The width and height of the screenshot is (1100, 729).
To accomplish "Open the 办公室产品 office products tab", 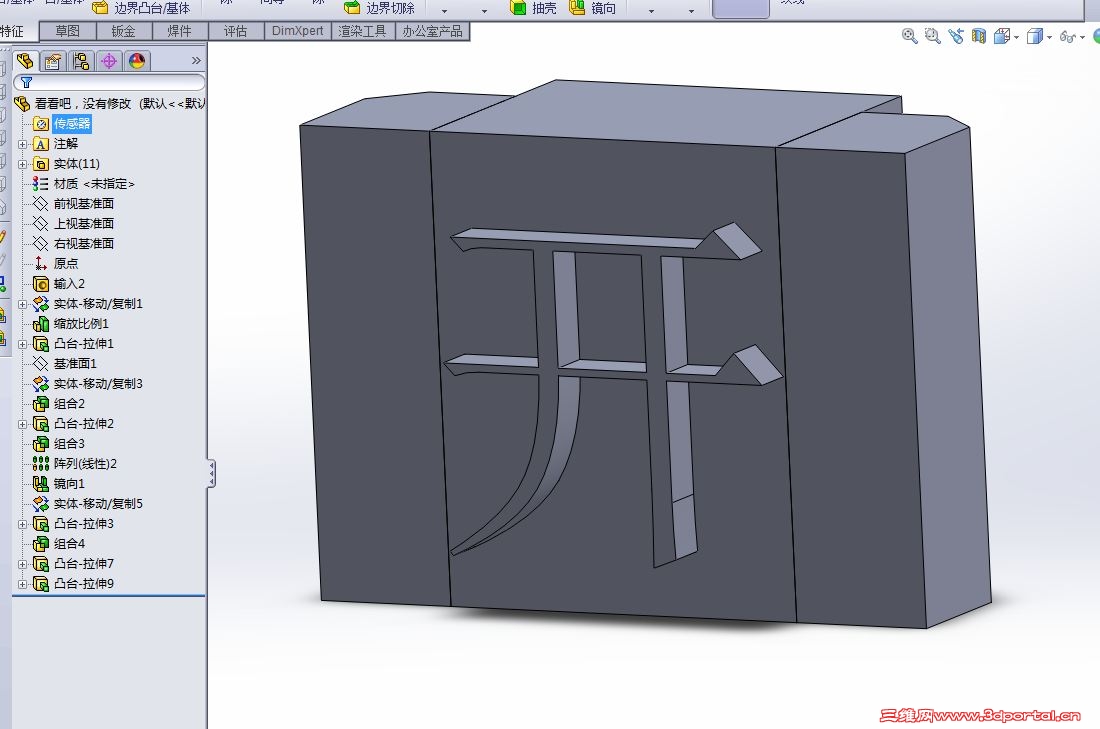I will point(432,31).
